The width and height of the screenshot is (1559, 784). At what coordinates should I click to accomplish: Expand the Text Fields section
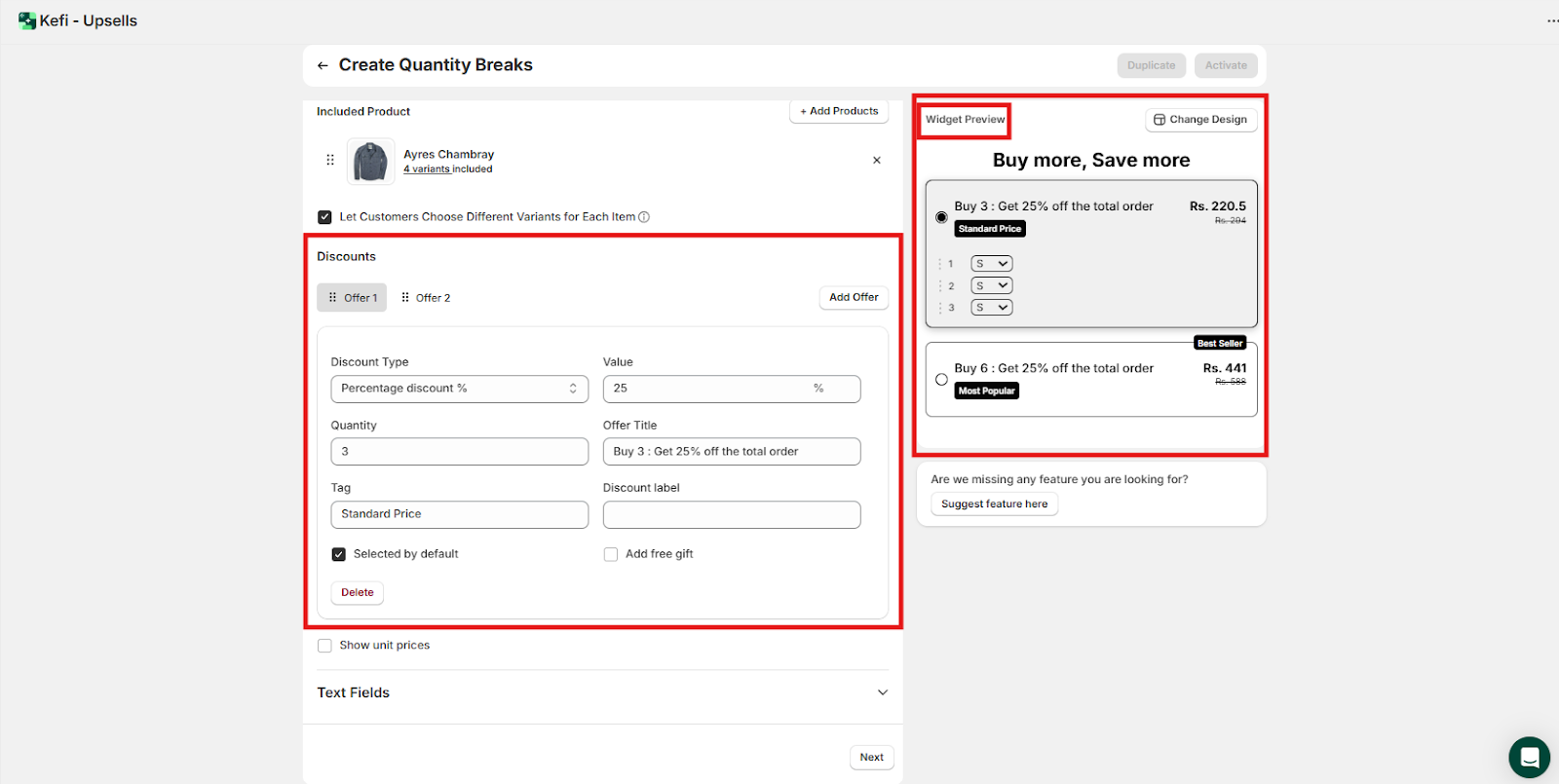tap(882, 692)
